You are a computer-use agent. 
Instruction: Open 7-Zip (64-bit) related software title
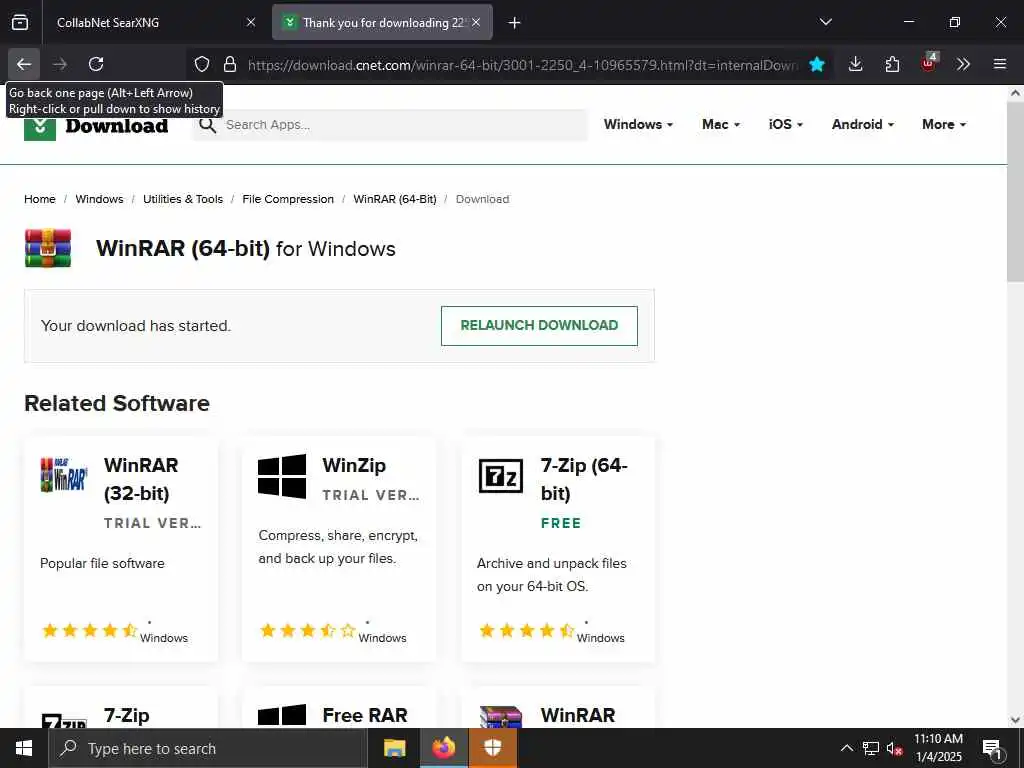[584, 479]
